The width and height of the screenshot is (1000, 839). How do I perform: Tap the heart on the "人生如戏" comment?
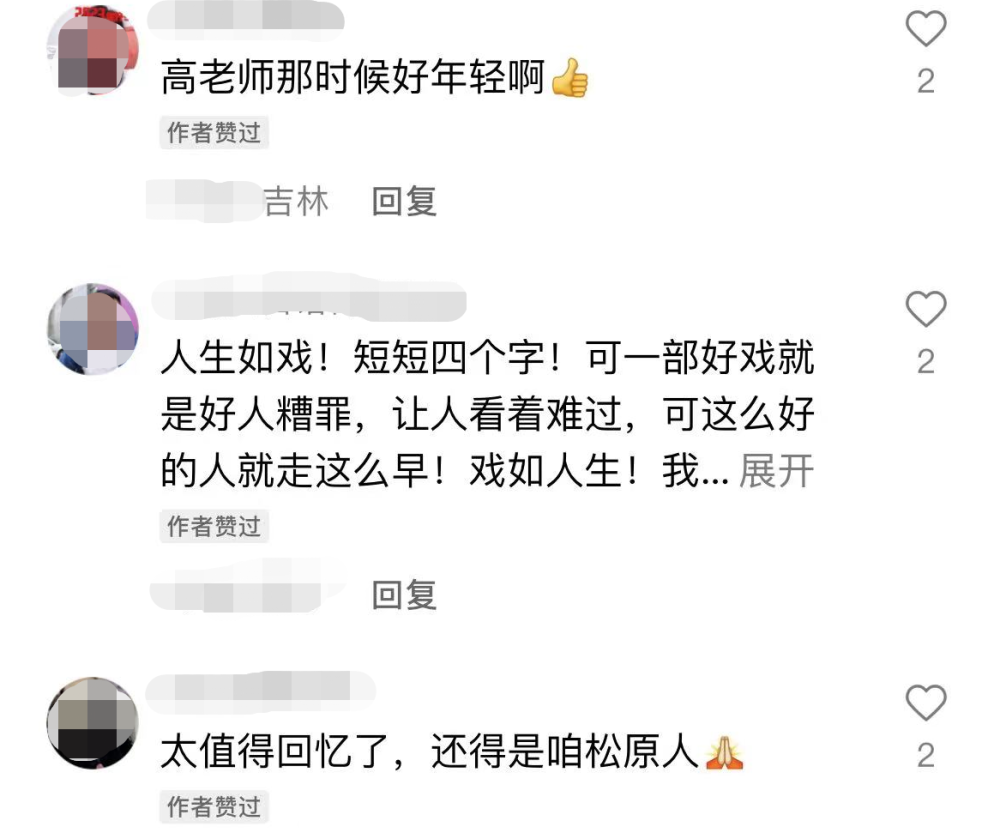tap(925, 309)
